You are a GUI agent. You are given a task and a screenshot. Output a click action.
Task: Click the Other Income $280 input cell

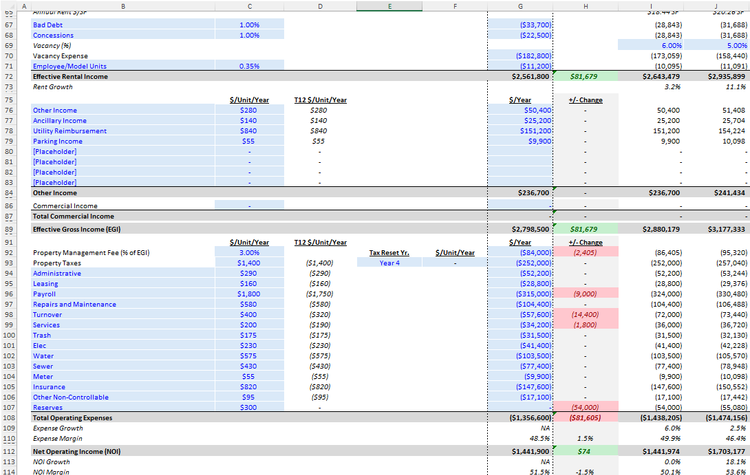249,110
